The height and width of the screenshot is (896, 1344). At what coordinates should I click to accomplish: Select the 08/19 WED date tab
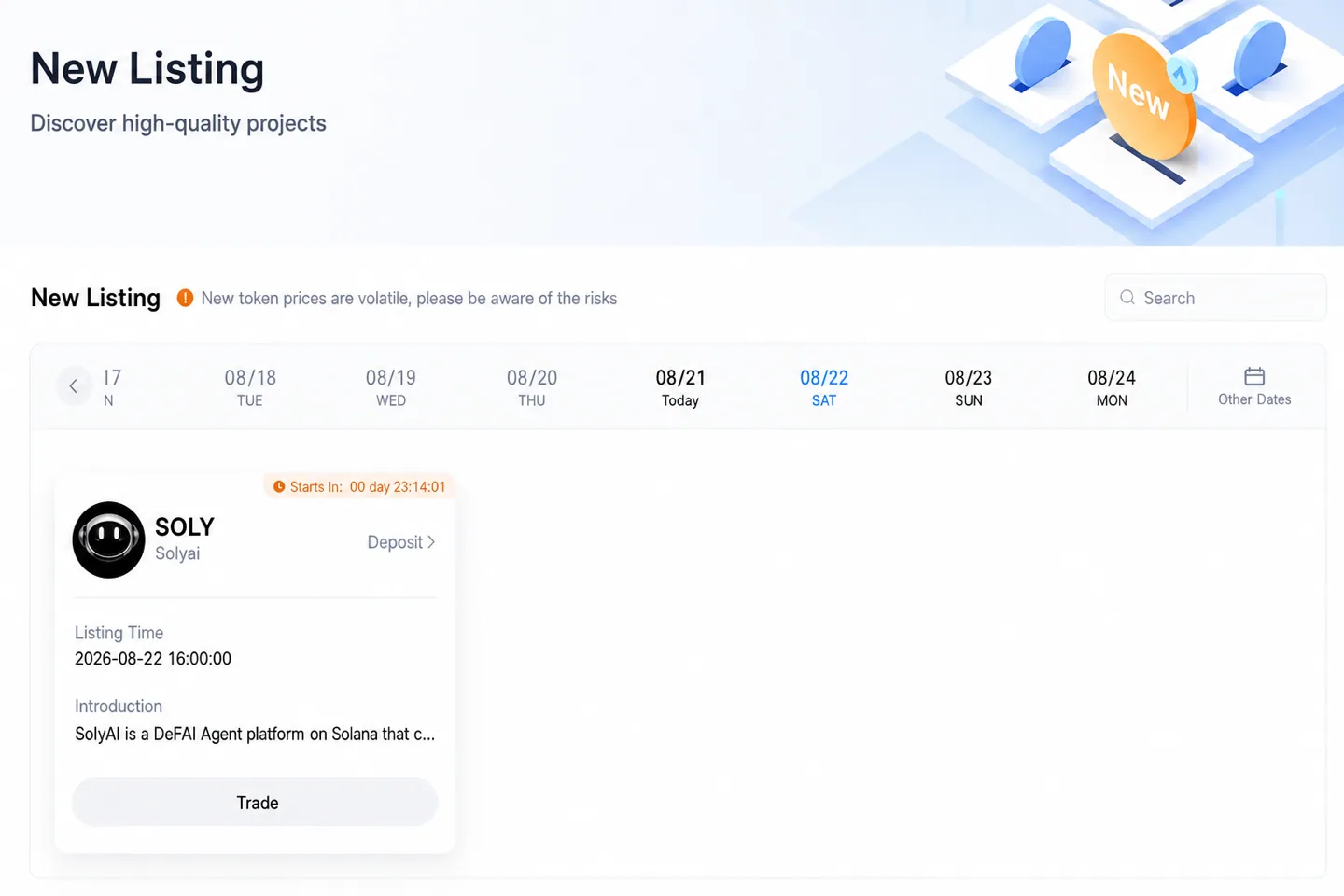pyautogui.click(x=391, y=387)
